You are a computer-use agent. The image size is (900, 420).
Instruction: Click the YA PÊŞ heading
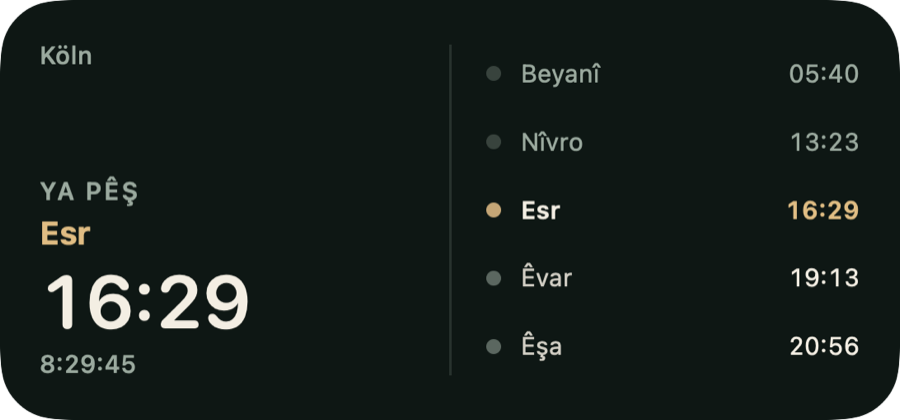pyautogui.click(x=90, y=192)
